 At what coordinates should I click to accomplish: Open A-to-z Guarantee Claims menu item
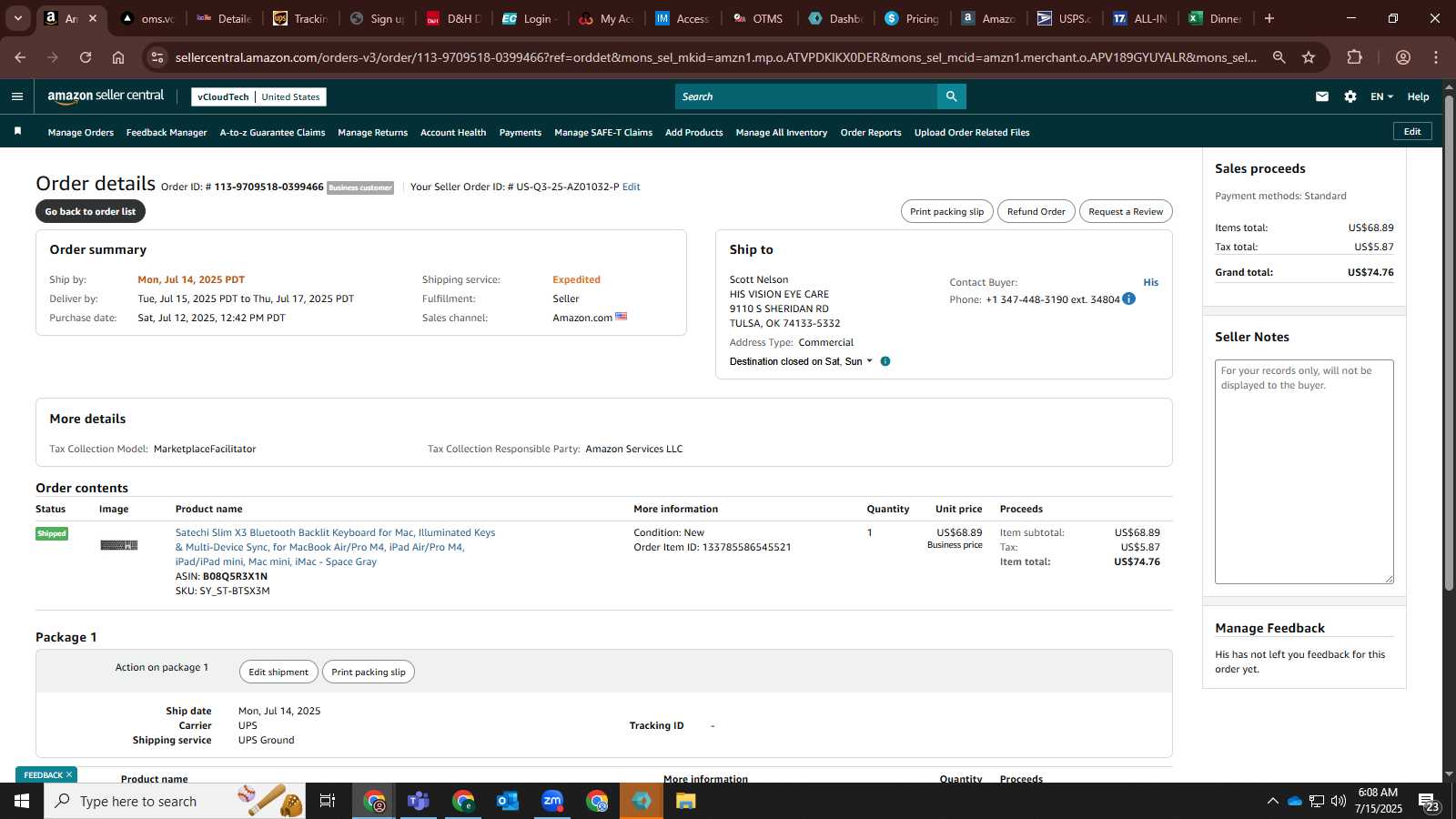coord(272,133)
